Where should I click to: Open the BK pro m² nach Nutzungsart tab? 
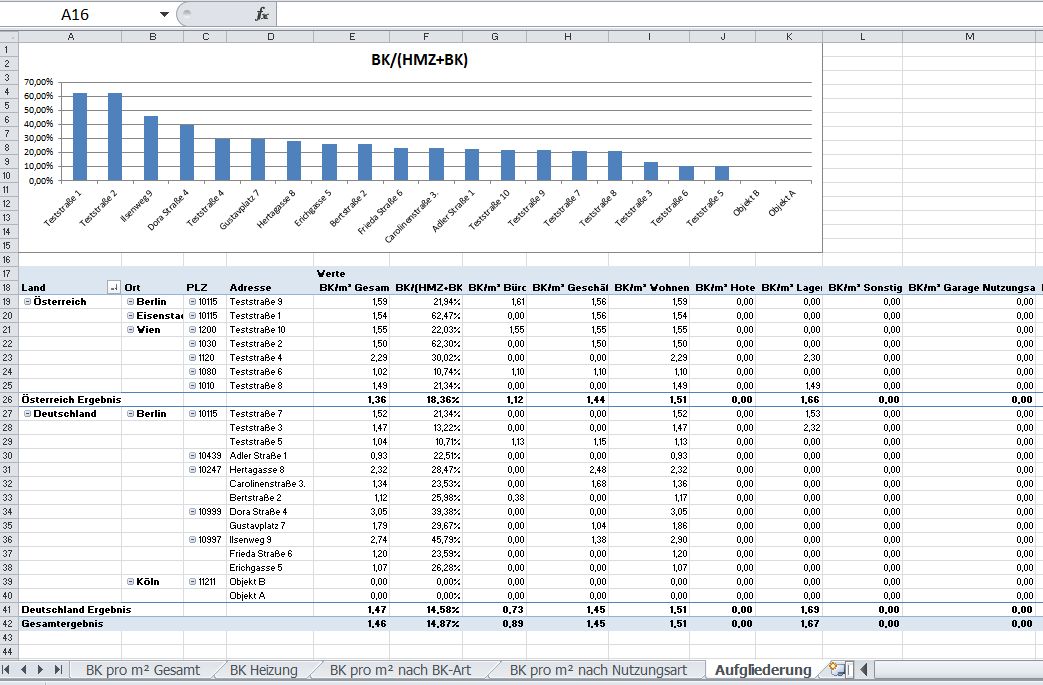[598, 669]
